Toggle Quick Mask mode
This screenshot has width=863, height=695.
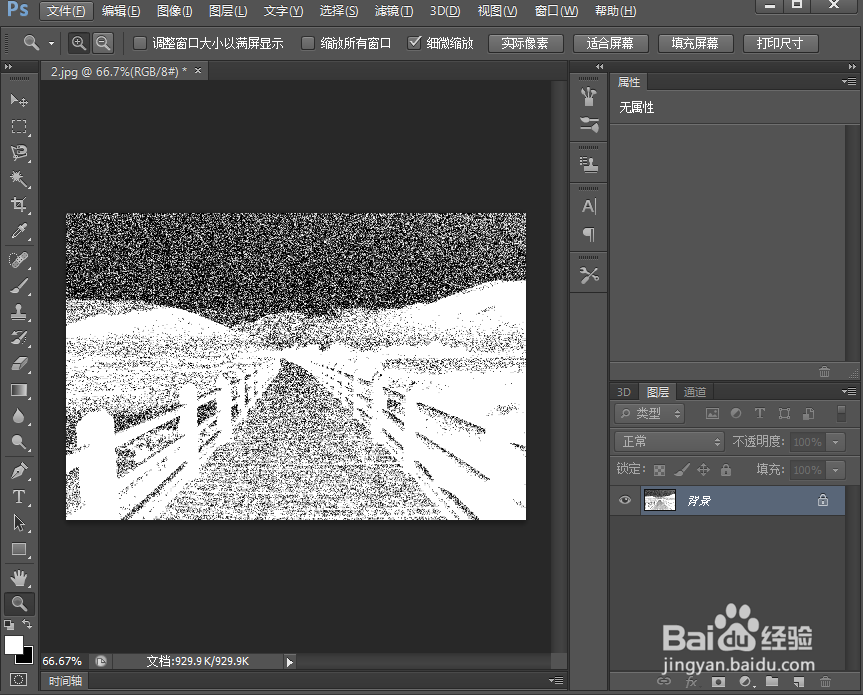click(x=18, y=680)
